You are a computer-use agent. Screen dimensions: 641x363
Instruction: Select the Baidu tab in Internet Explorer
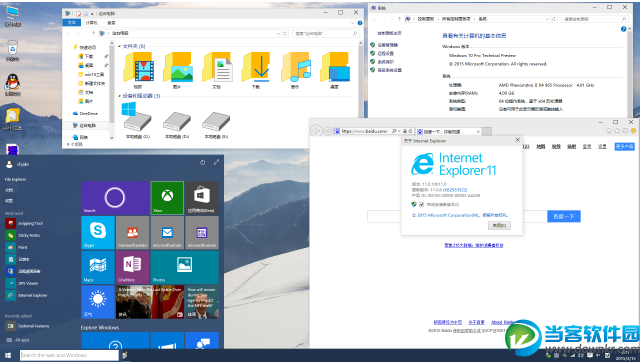coord(449,132)
